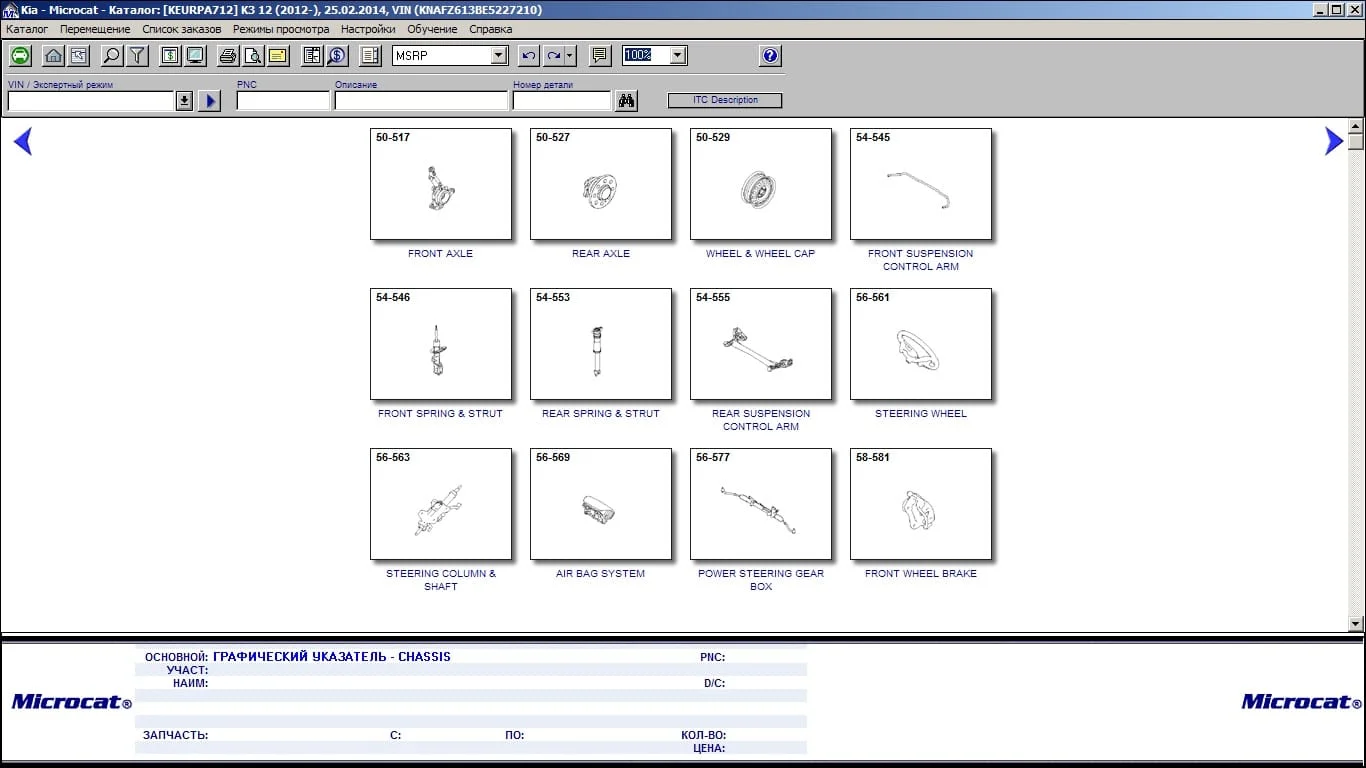
Task: Select the 56-561 steering wheel thumbnail
Action: click(920, 344)
